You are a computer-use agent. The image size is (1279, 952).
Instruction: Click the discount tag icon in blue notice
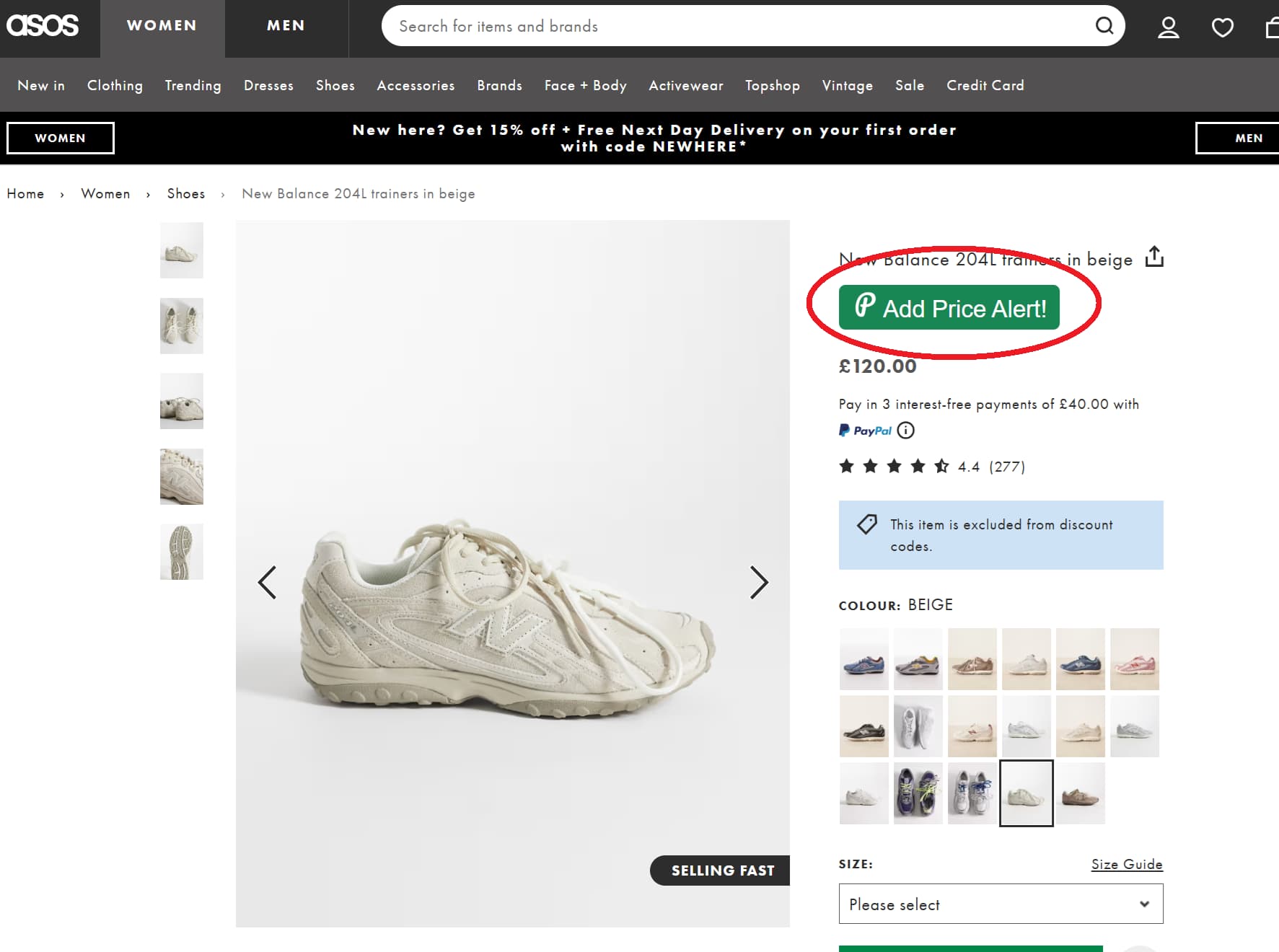pyautogui.click(x=867, y=524)
